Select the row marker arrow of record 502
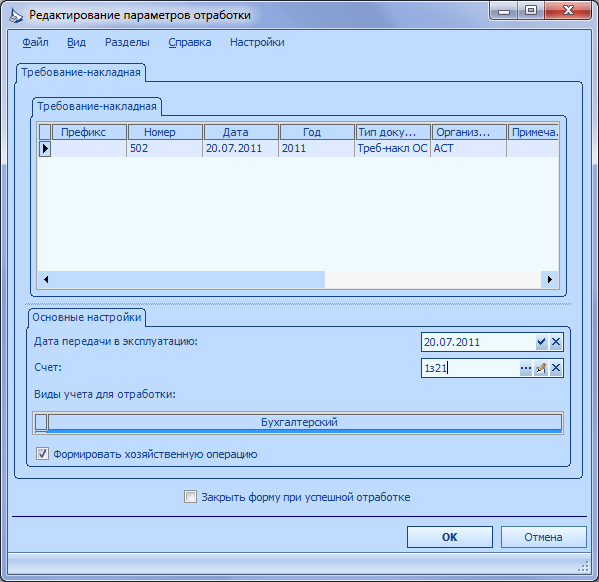599x582 pixels. coord(45,148)
